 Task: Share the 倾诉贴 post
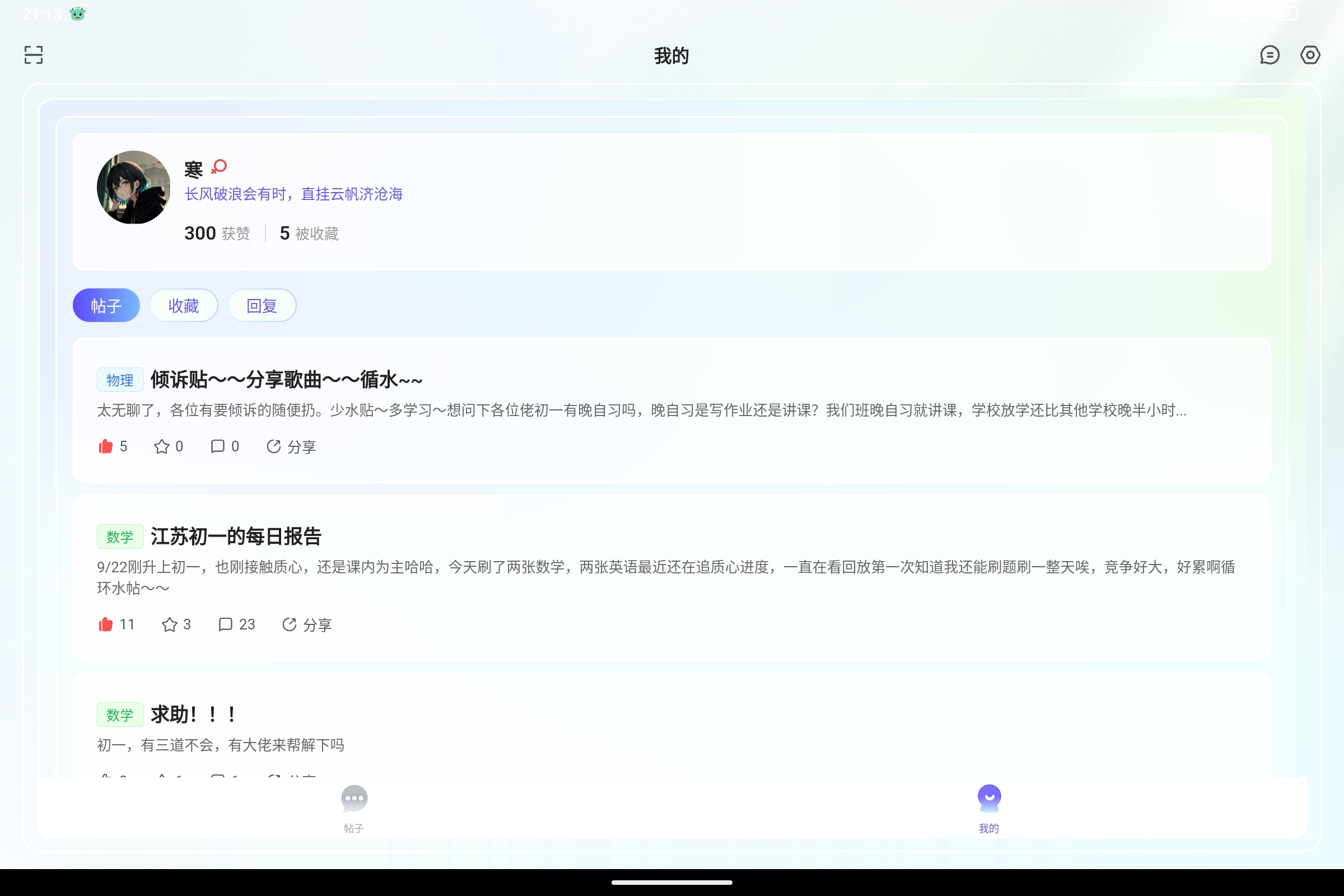click(x=291, y=446)
